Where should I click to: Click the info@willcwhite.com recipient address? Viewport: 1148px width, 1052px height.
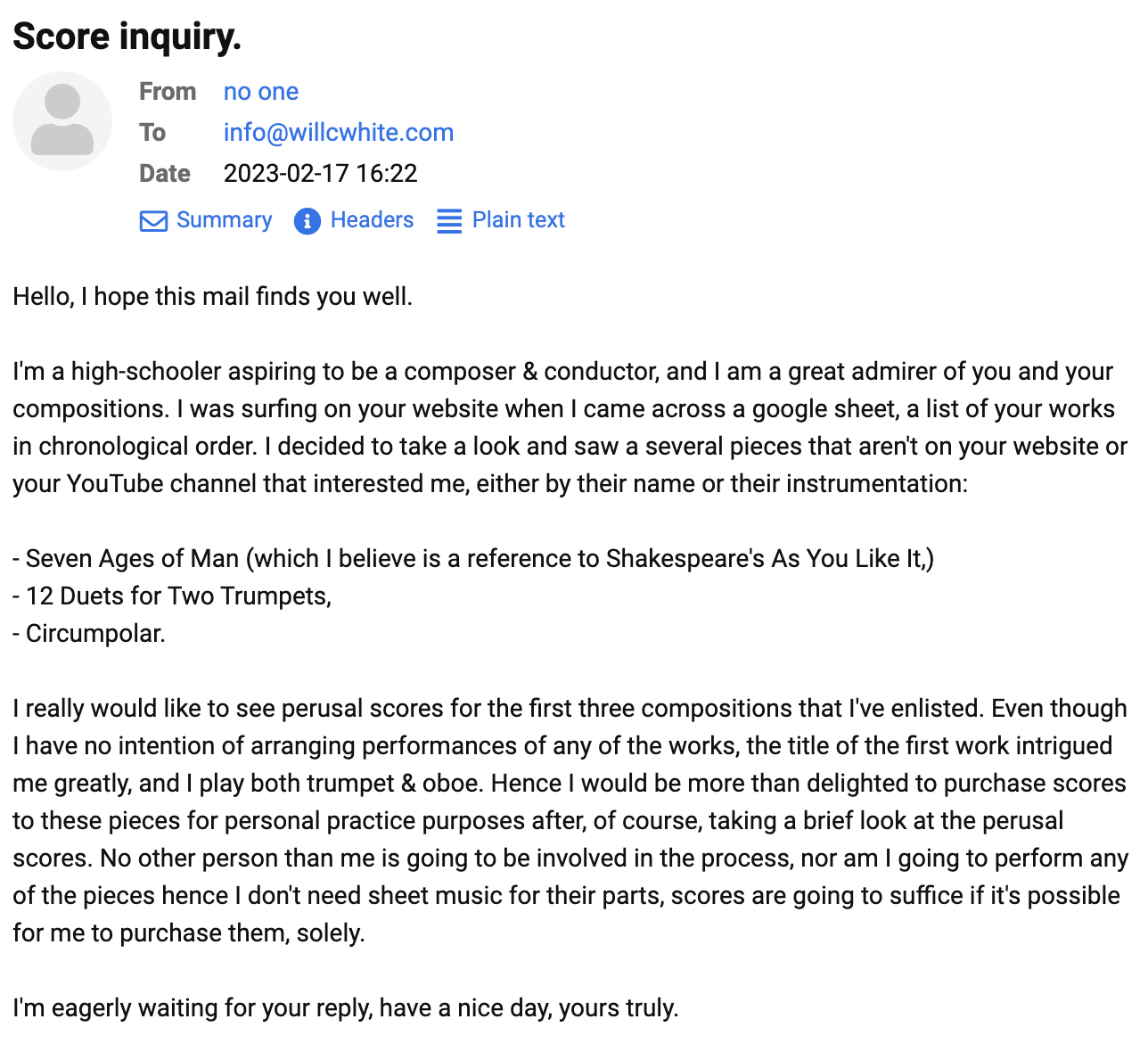pyautogui.click(x=339, y=133)
